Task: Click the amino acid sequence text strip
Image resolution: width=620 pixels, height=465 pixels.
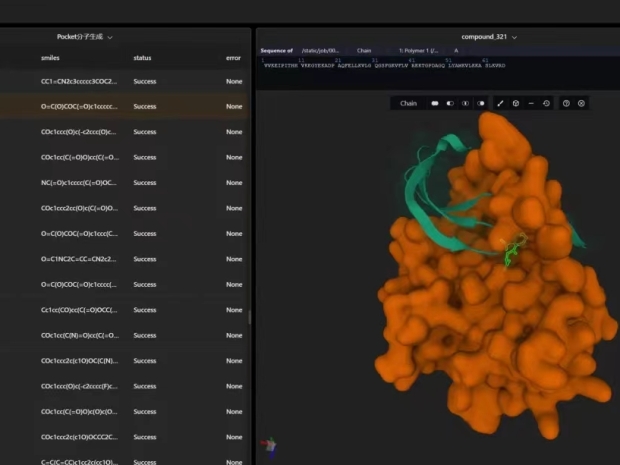Action: [383, 65]
